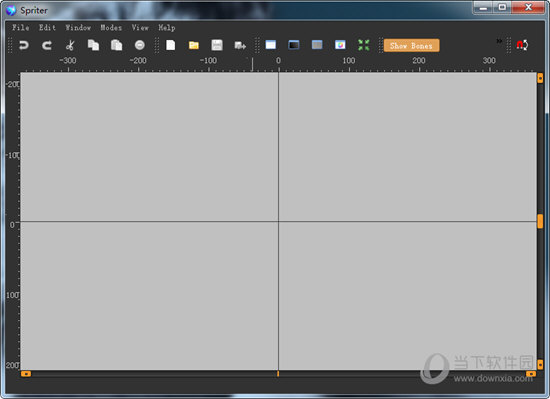Toggle the red magnet snapping icon
The image size is (550, 399).
click(522, 45)
